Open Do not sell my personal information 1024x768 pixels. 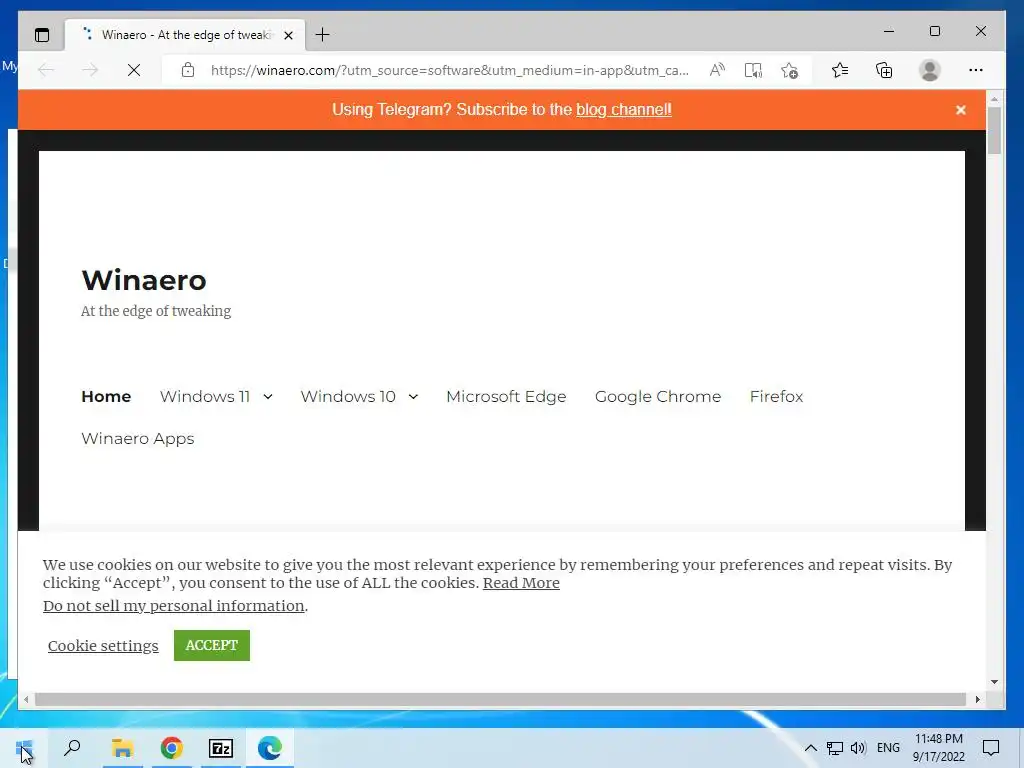pyautogui.click(x=174, y=606)
